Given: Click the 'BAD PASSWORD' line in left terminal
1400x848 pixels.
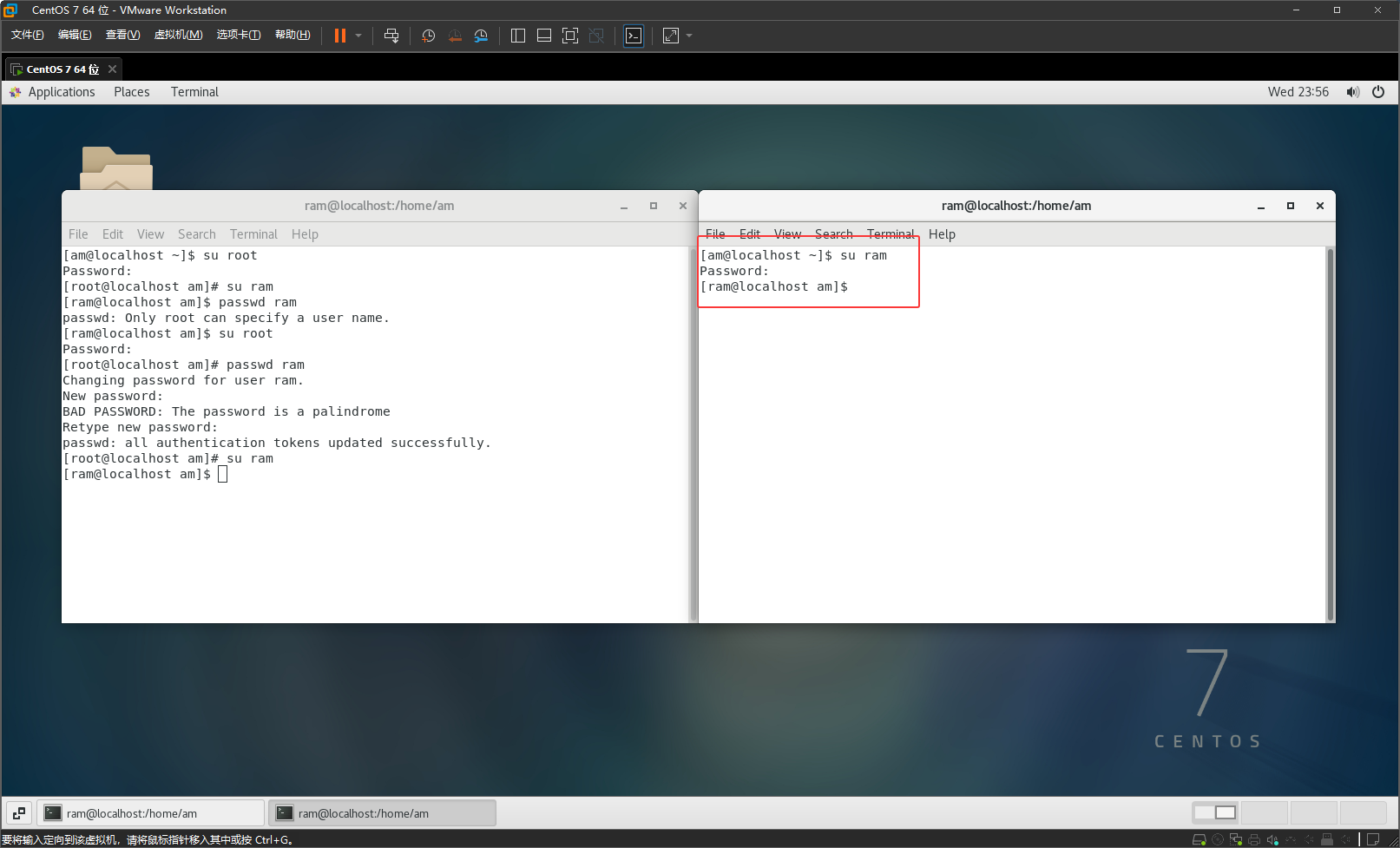Looking at the screenshot, I should pyautogui.click(x=227, y=411).
